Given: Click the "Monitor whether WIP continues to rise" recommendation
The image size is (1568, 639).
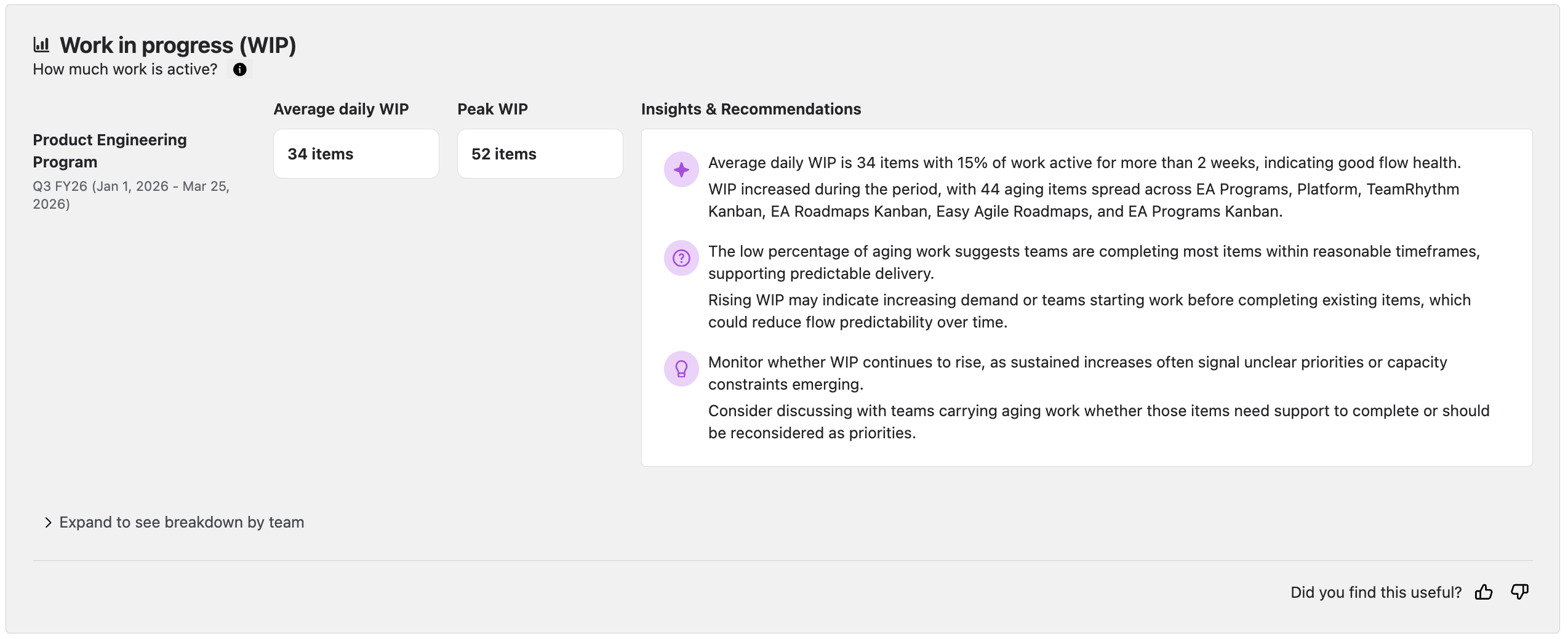Looking at the screenshot, I should click(x=1077, y=373).
